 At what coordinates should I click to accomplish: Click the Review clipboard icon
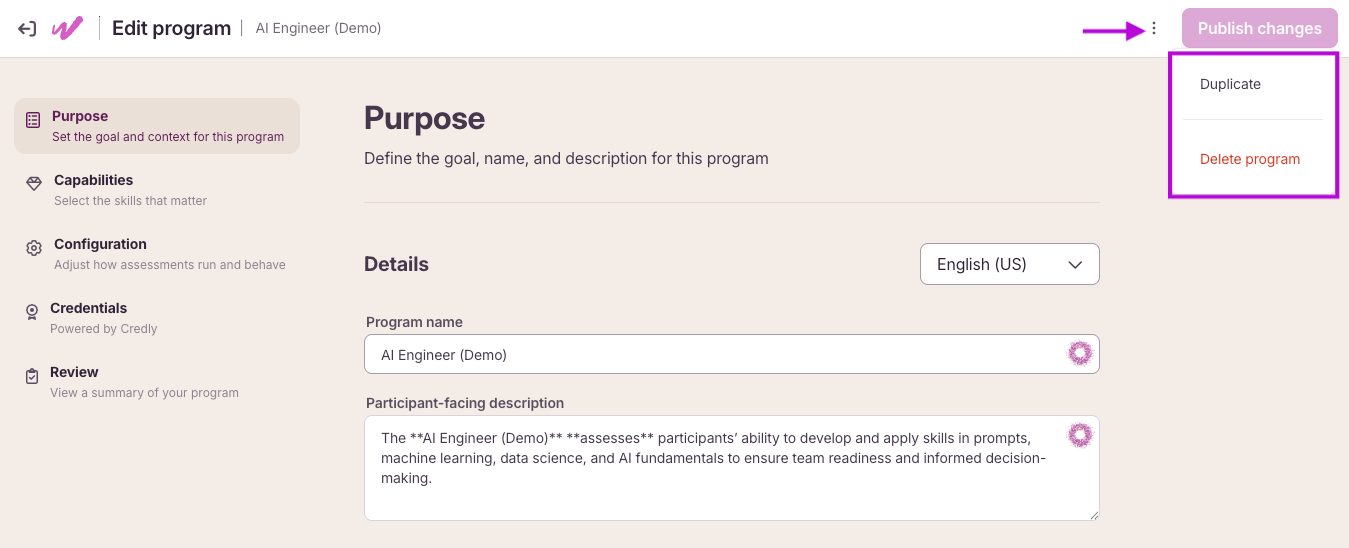[x=32, y=376]
